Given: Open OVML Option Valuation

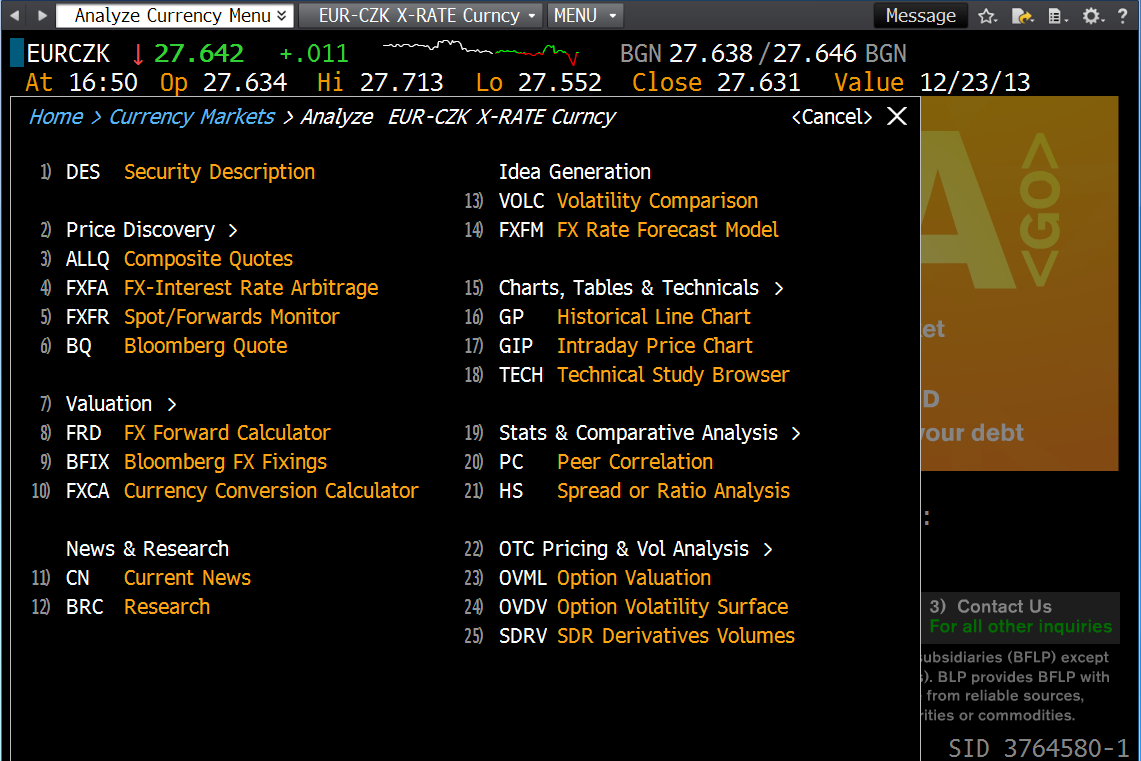Looking at the screenshot, I should click(589, 578).
